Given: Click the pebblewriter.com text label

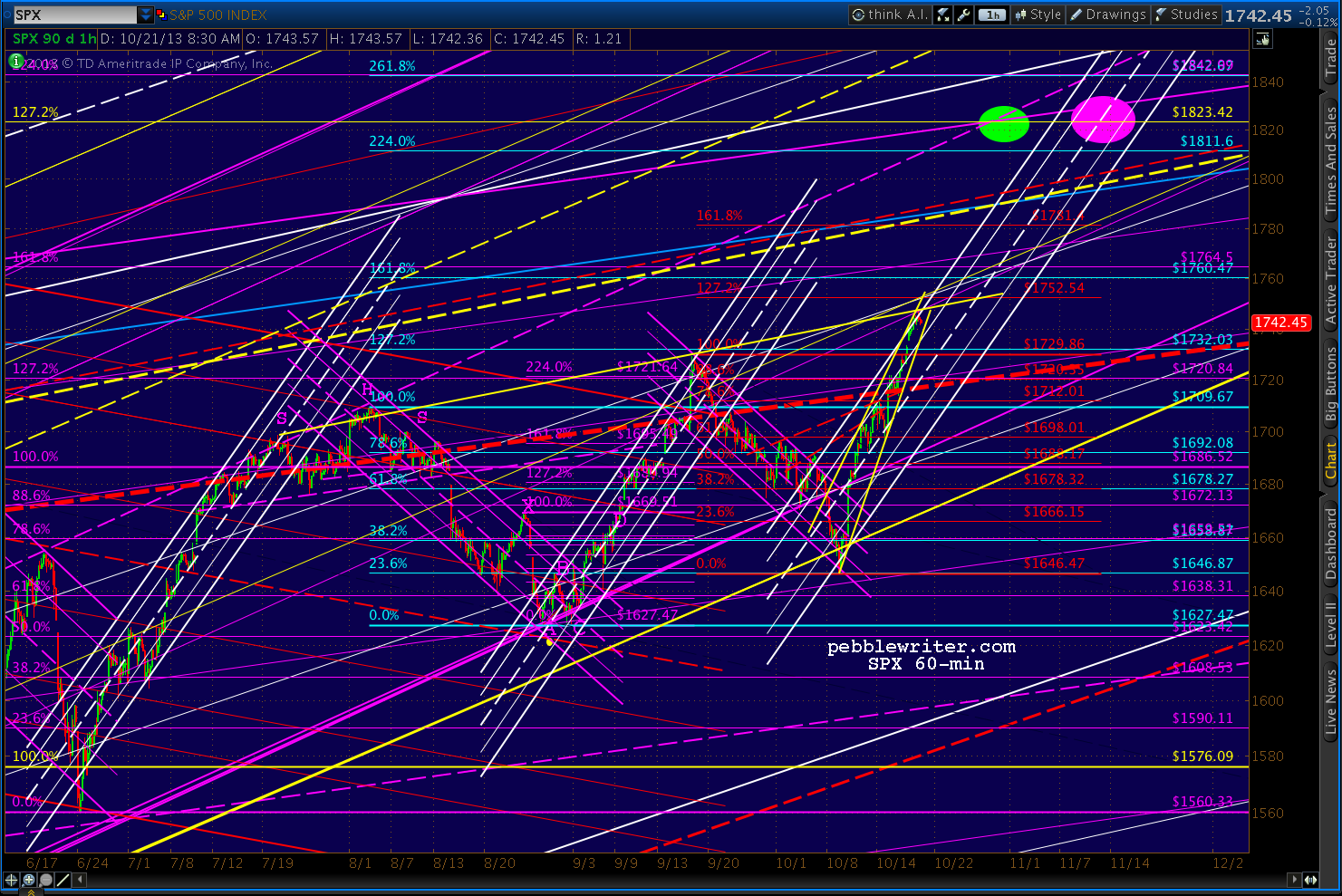Looking at the screenshot, I should (x=922, y=646).
